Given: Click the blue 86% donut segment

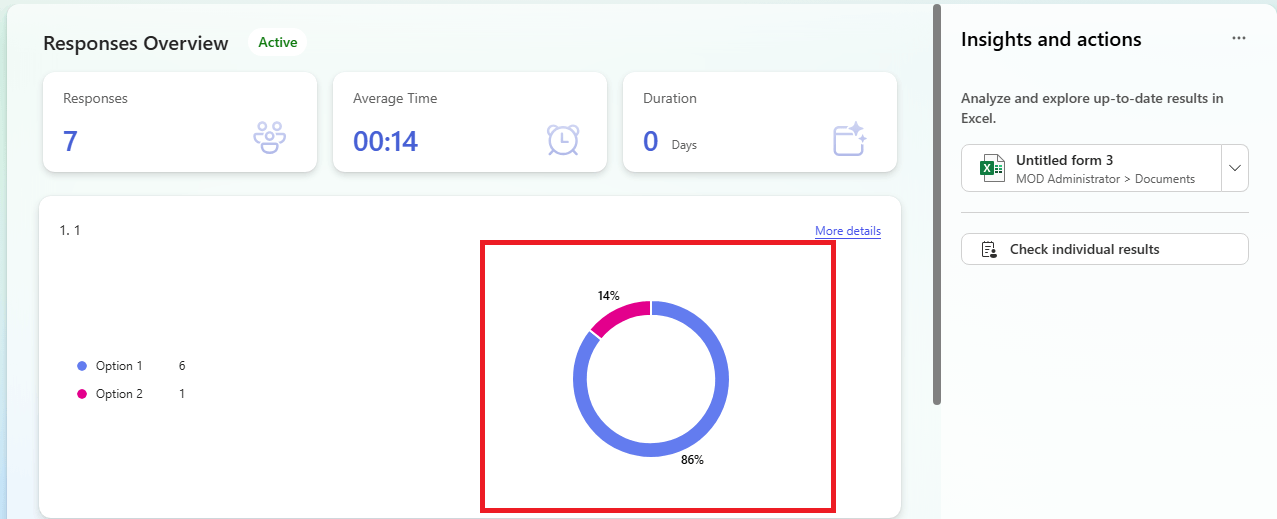Looking at the screenshot, I should point(651,449).
